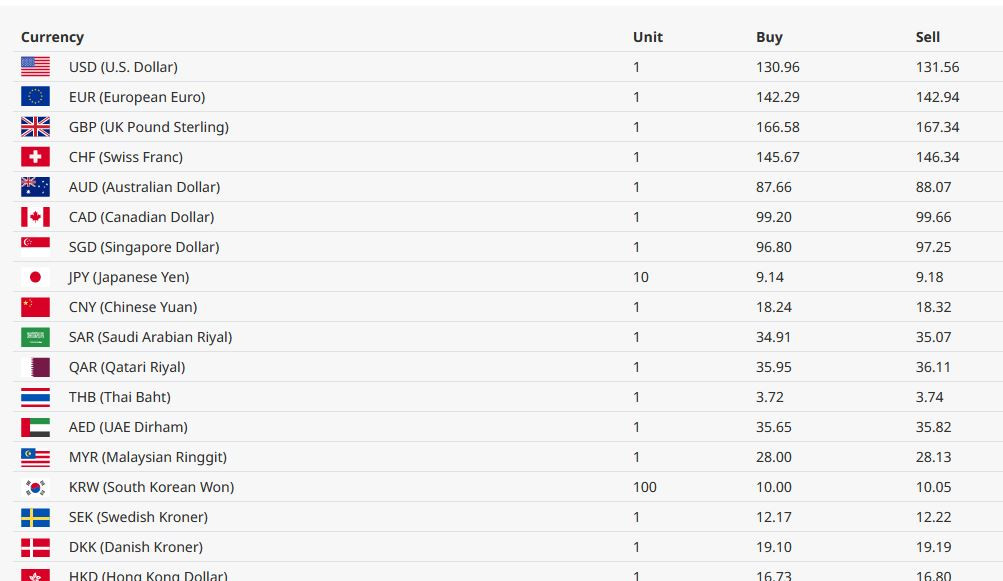This screenshot has height=581, width=1003.
Task: Click the Currency column header
Action: 52,37
